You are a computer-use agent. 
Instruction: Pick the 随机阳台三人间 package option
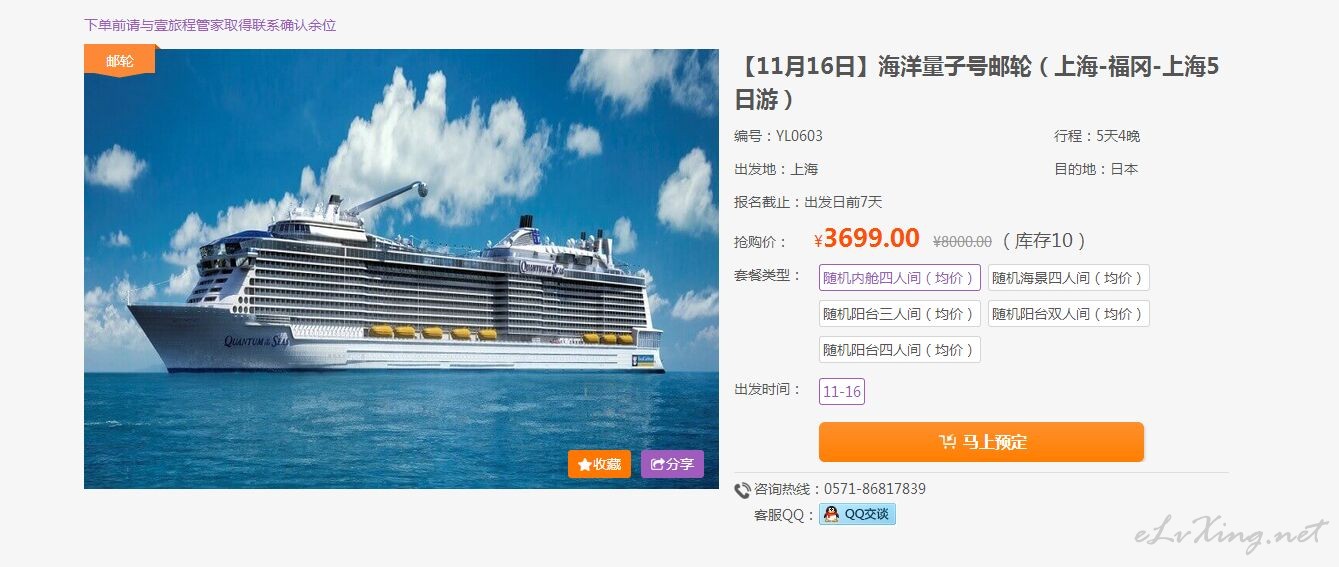(x=899, y=313)
